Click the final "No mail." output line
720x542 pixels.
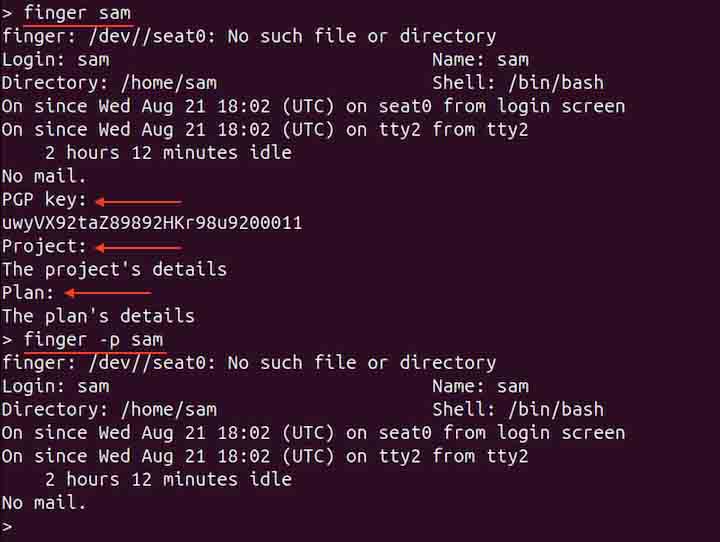(x=44, y=503)
